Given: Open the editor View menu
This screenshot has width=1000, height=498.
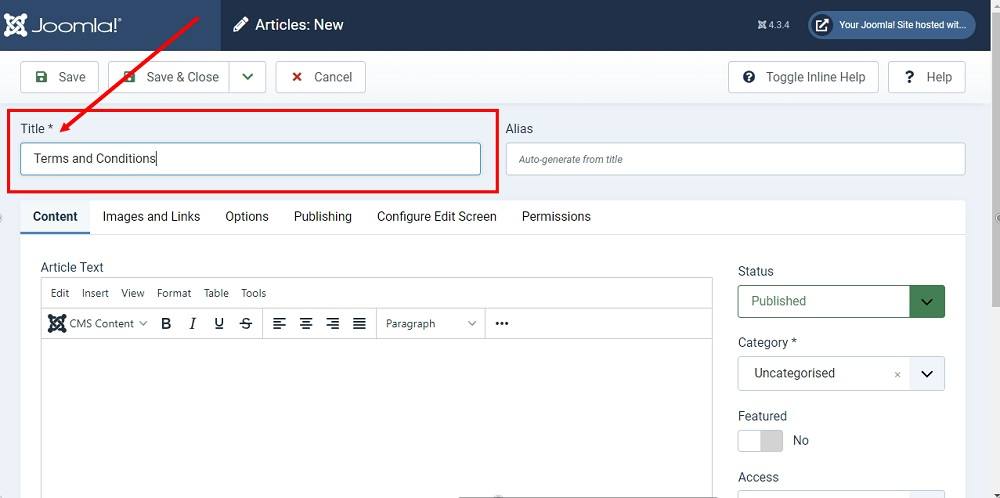Looking at the screenshot, I should pos(133,293).
